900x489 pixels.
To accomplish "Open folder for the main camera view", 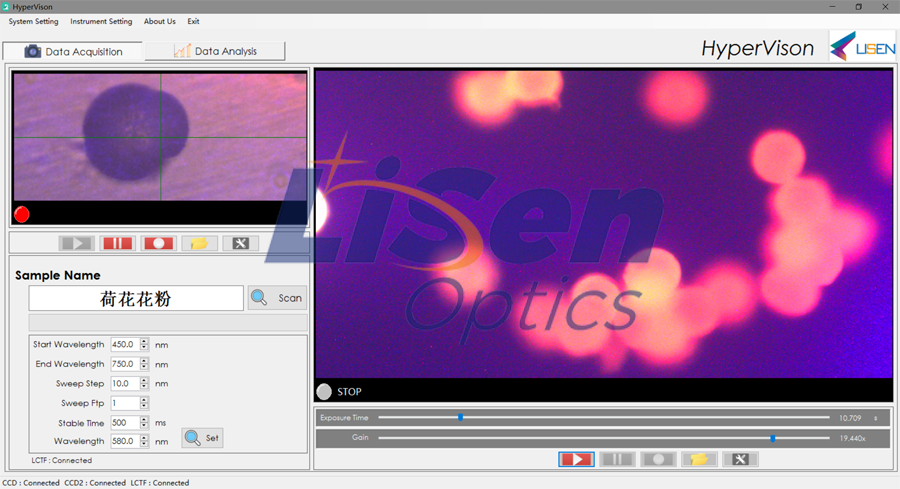I will pyautogui.click(x=699, y=459).
